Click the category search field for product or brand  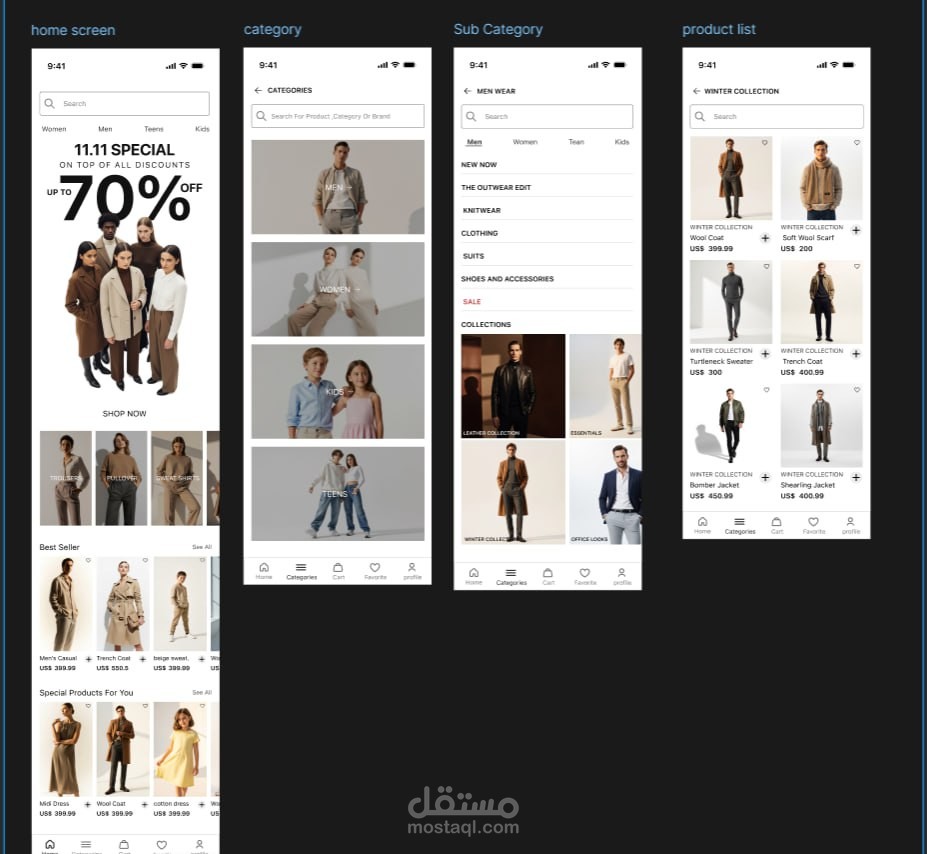point(338,116)
